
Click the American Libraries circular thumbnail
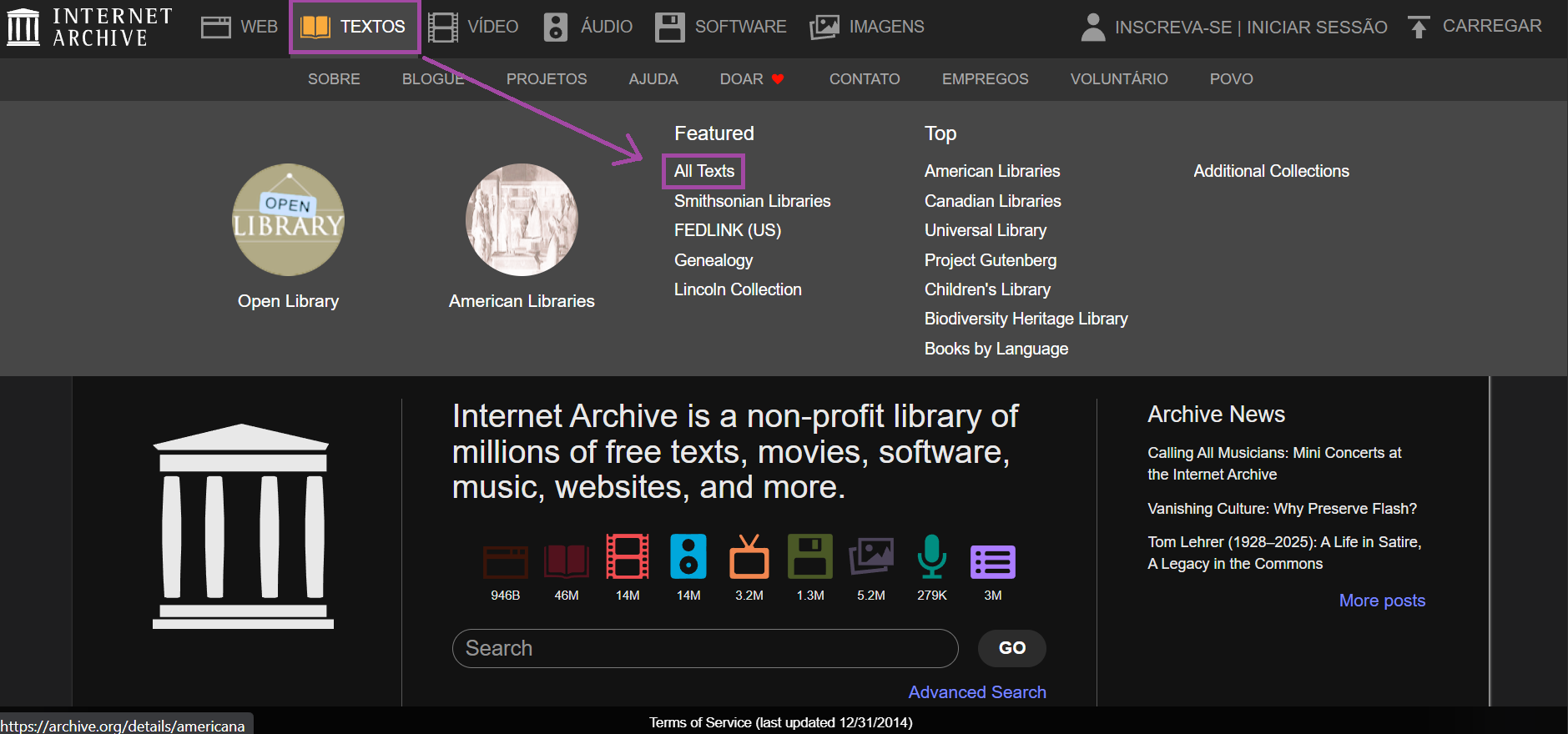(x=522, y=219)
